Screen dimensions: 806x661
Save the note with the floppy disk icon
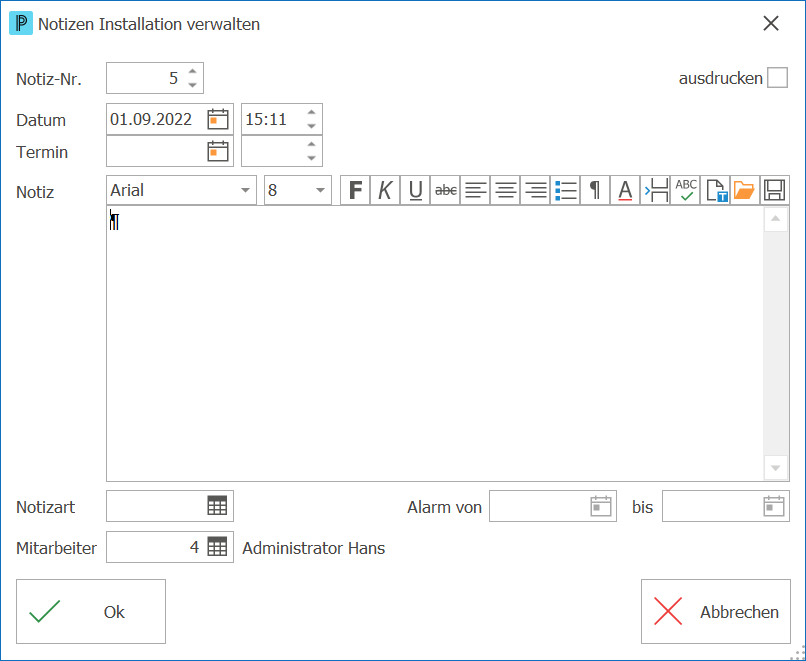click(775, 190)
